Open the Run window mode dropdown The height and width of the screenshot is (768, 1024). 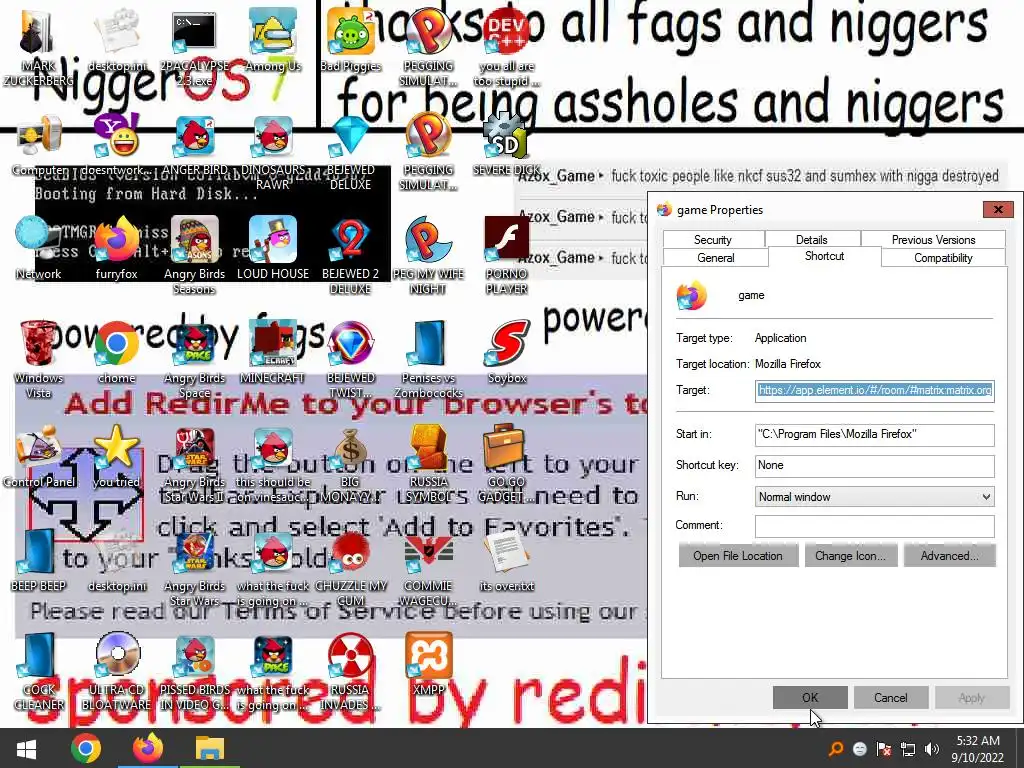(874, 497)
